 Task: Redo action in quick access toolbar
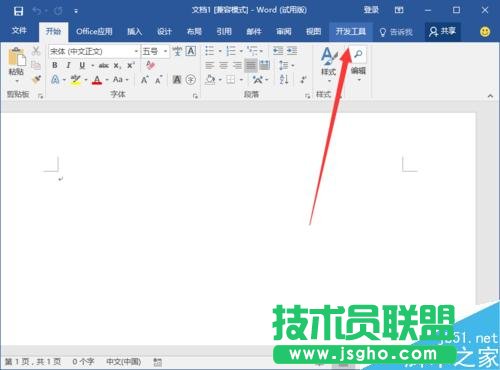pos(58,11)
